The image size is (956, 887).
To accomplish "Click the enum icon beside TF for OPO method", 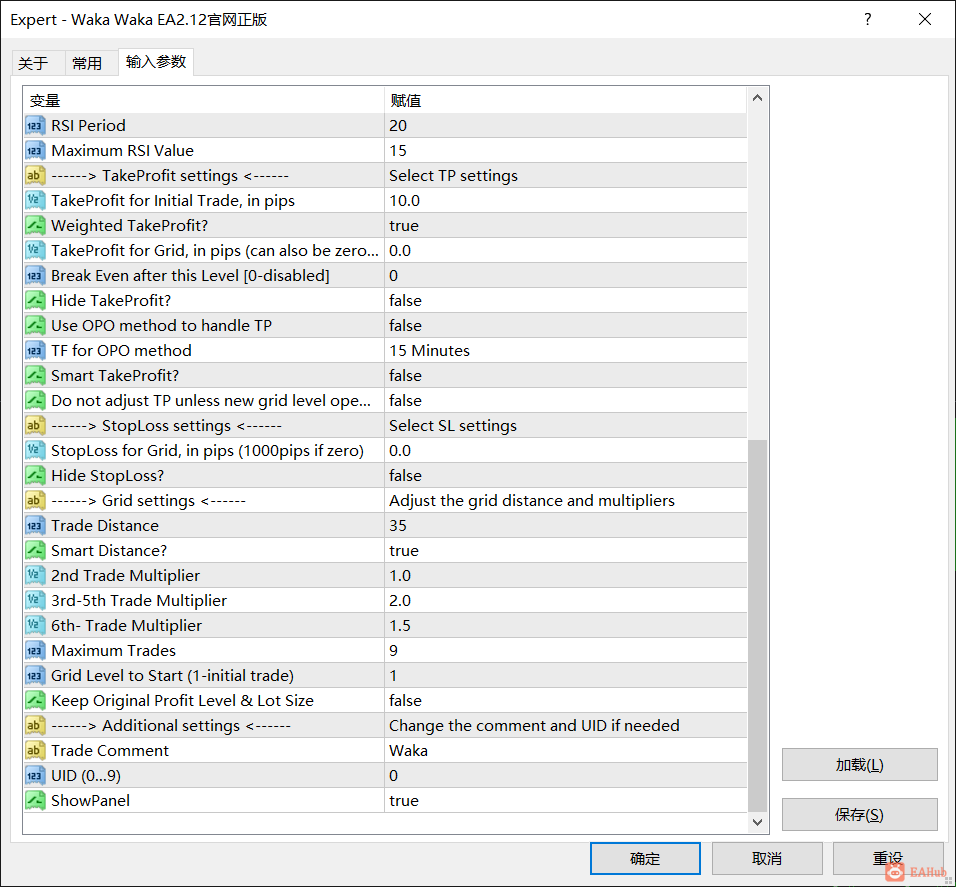I will [35, 351].
